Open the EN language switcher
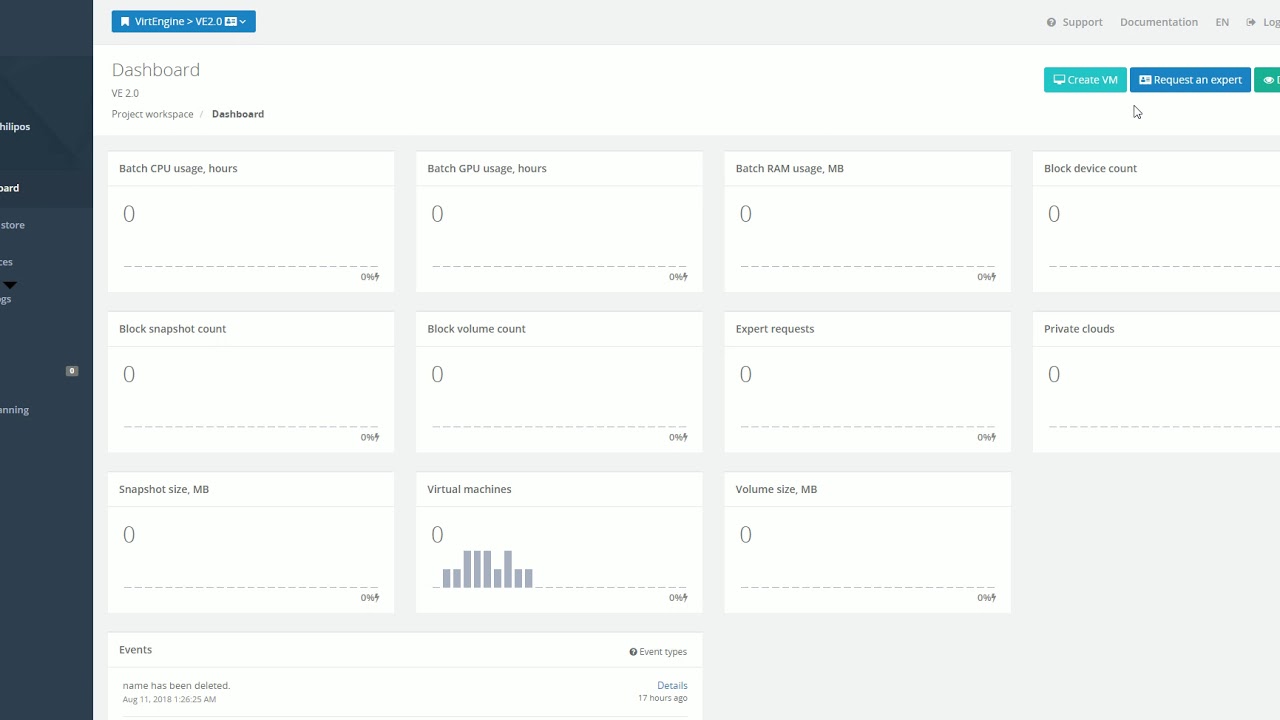The height and width of the screenshot is (720, 1280). [1222, 22]
